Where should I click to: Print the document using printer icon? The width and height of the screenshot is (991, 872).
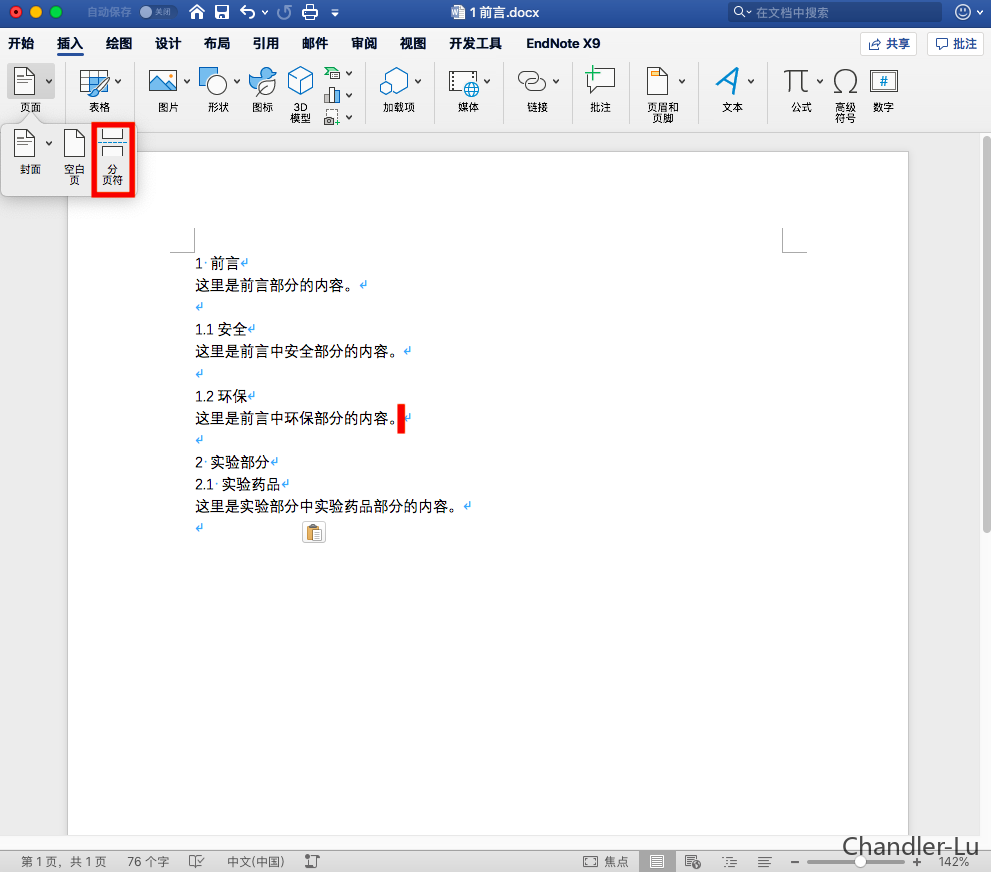point(310,12)
